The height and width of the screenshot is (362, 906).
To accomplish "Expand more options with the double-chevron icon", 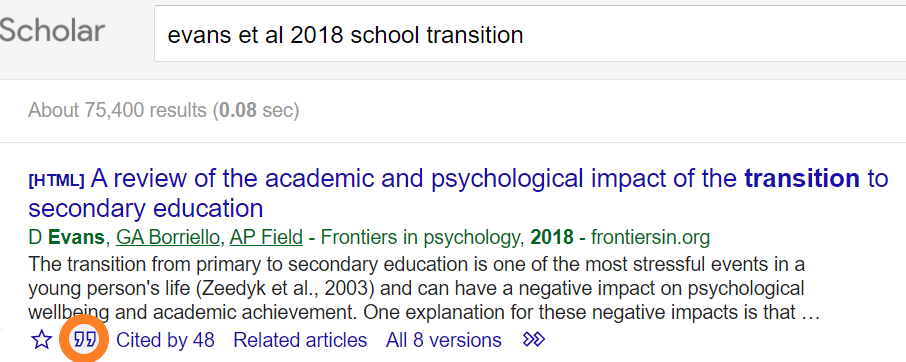I will (533, 339).
